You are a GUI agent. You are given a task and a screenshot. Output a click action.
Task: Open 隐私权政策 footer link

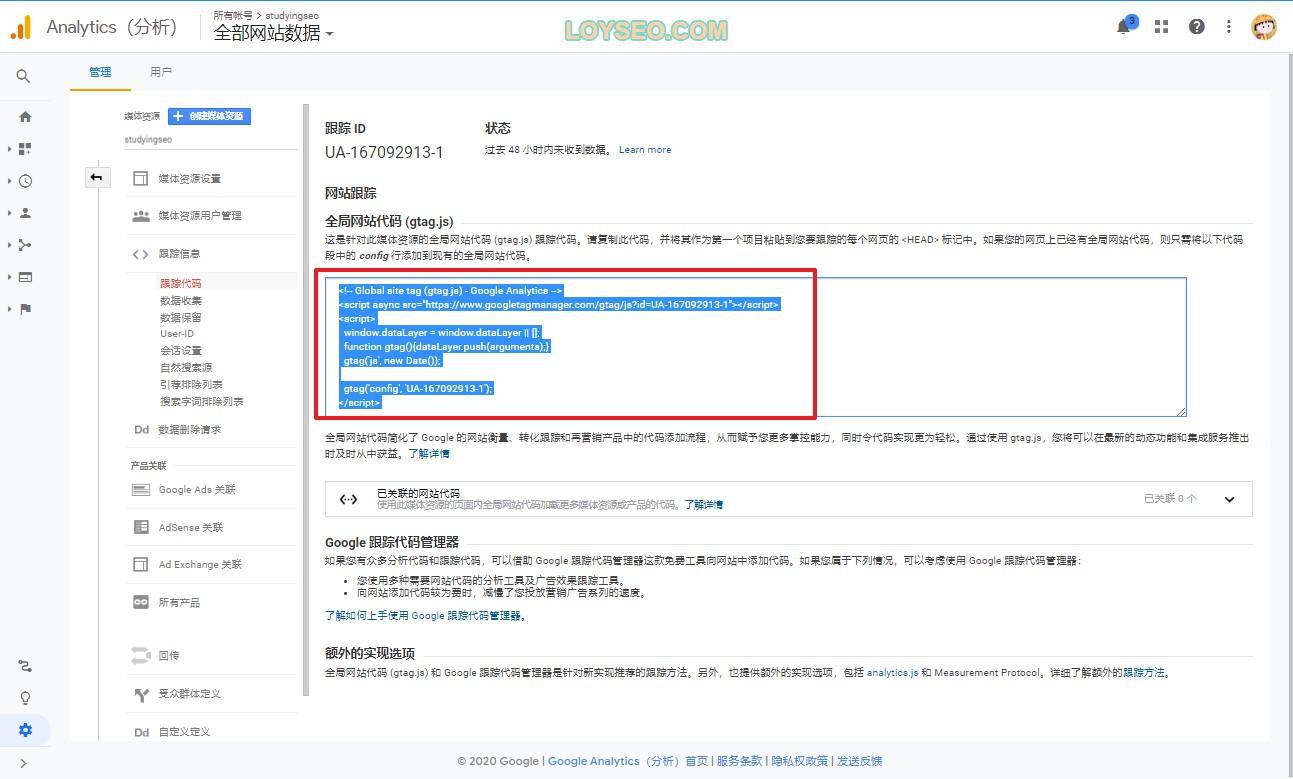click(x=800, y=761)
